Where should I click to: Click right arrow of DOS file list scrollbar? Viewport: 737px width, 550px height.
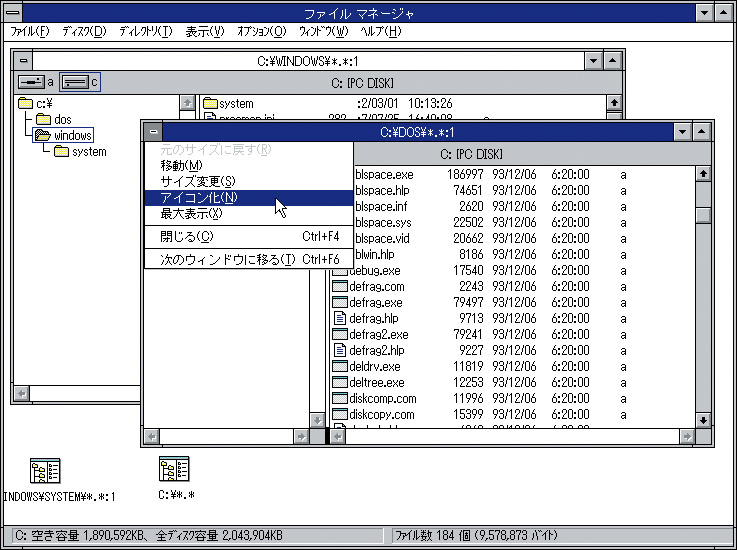pos(687,437)
